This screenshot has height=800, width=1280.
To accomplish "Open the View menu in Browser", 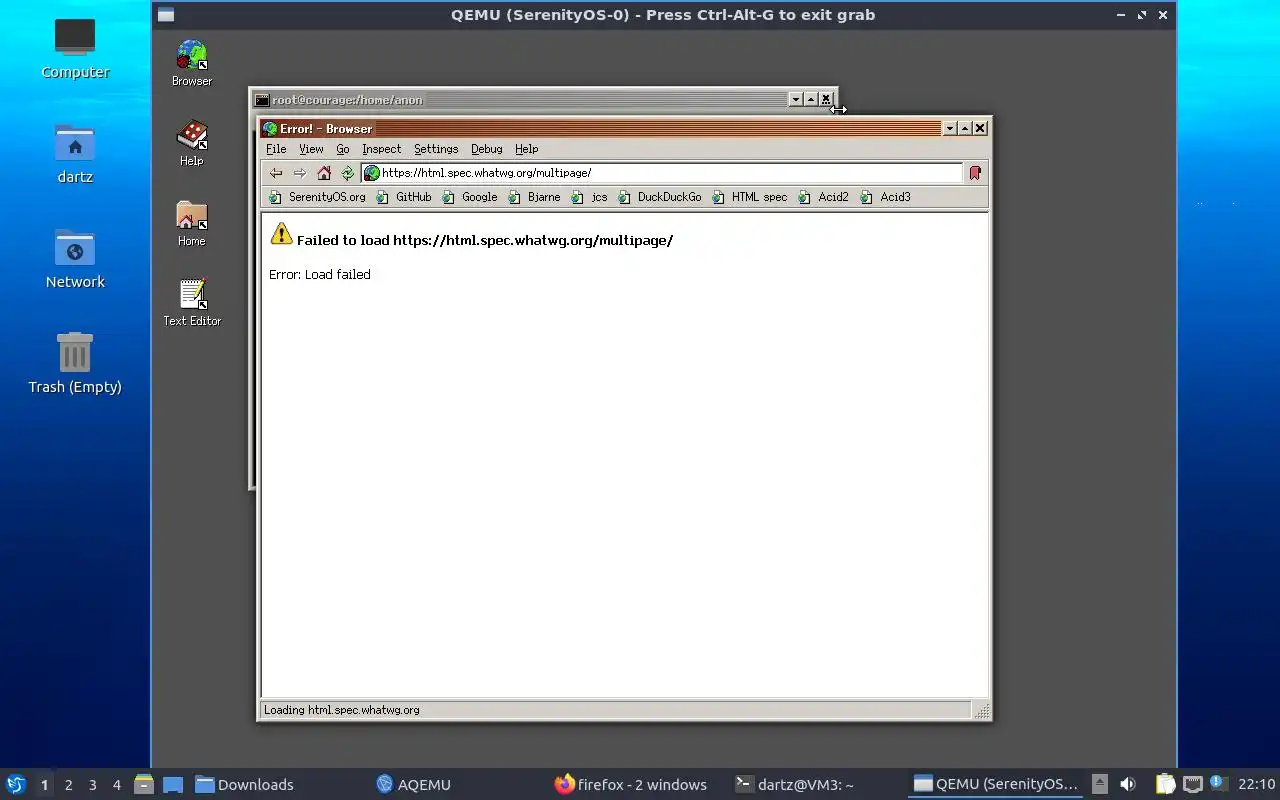I will click(x=311, y=149).
